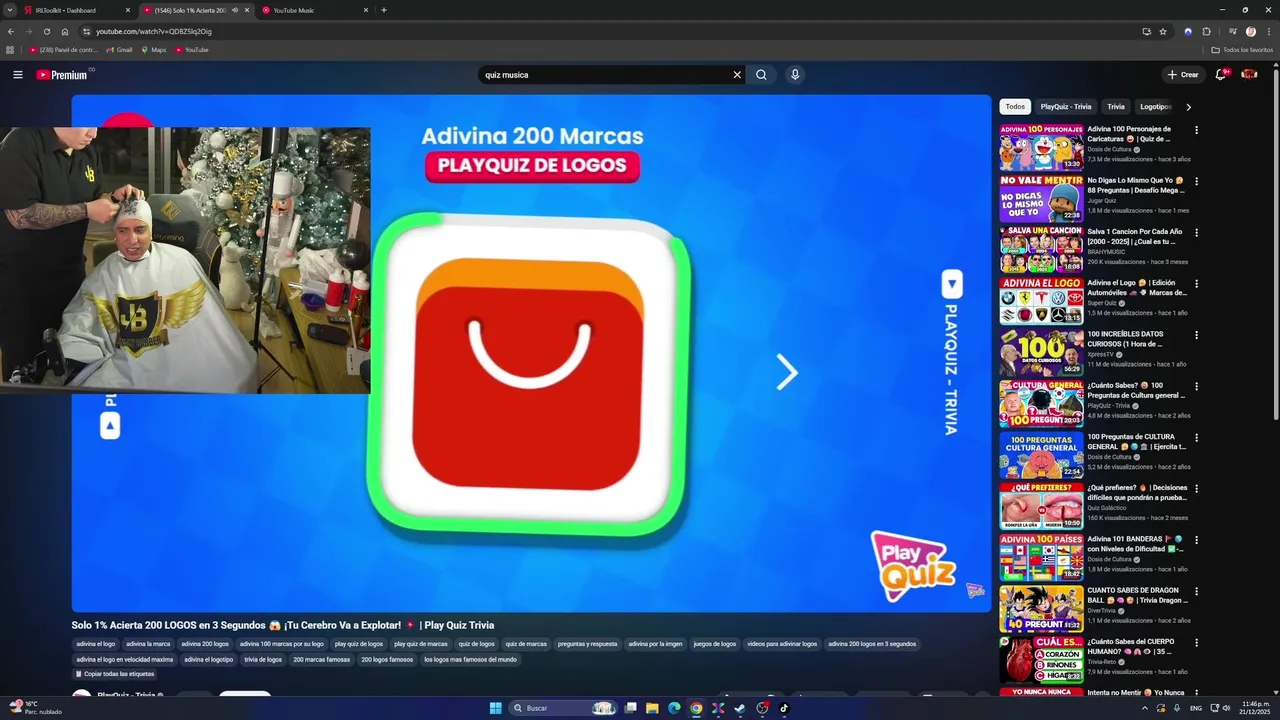Screen dimensions: 1280x720
Task: Open options for Adivina el Logo Automóviles
Action: (1196, 284)
